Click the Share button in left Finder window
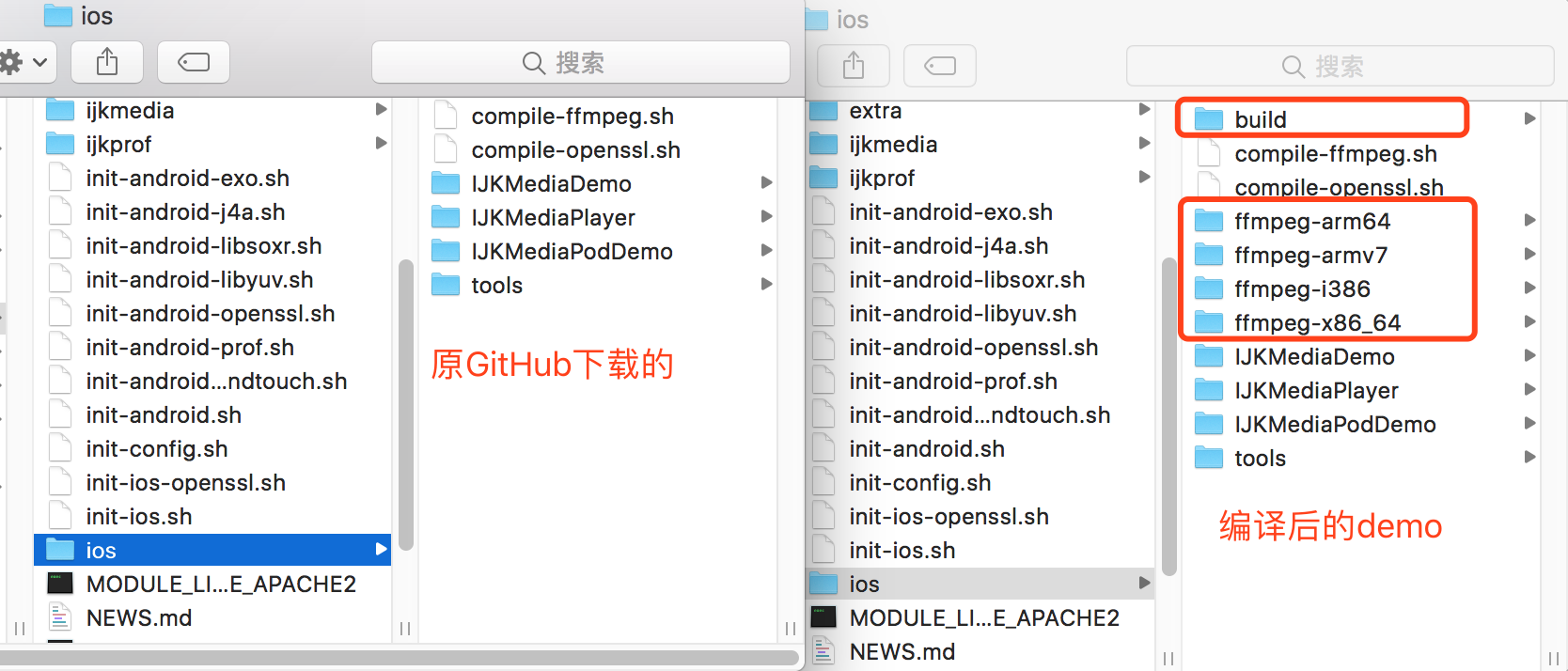Image resolution: width=1568 pixels, height=671 pixels. tap(107, 62)
